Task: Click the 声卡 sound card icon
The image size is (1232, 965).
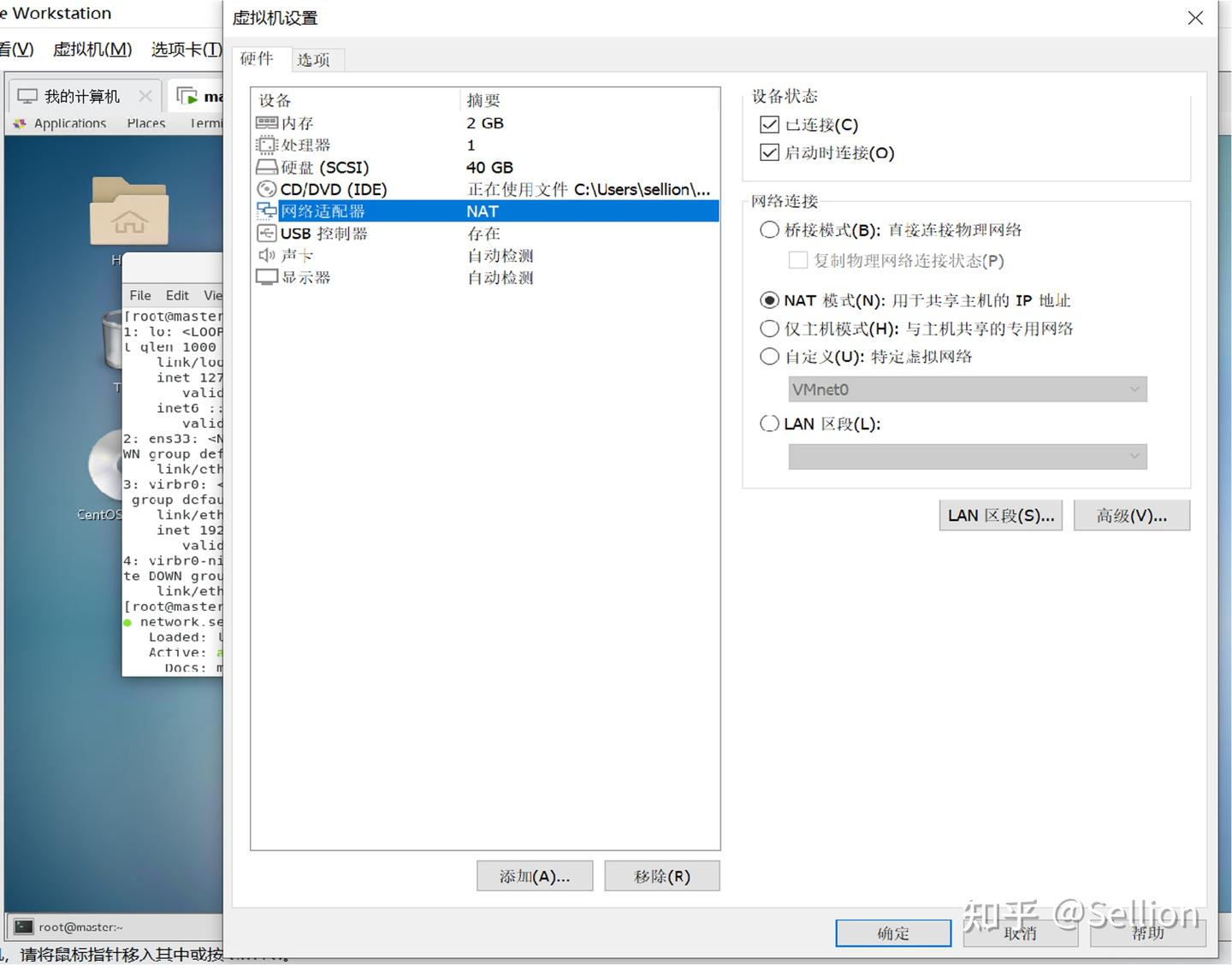Action: [x=265, y=255]
